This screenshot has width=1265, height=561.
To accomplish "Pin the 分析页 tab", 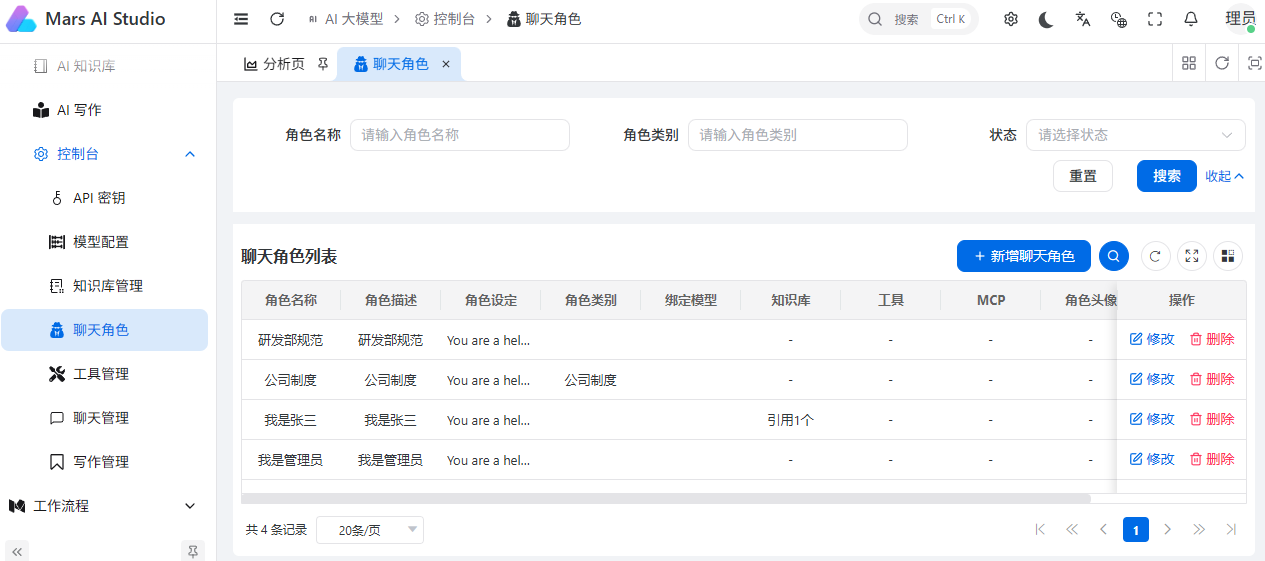I will pyautogui.click(x=323, y=63).
